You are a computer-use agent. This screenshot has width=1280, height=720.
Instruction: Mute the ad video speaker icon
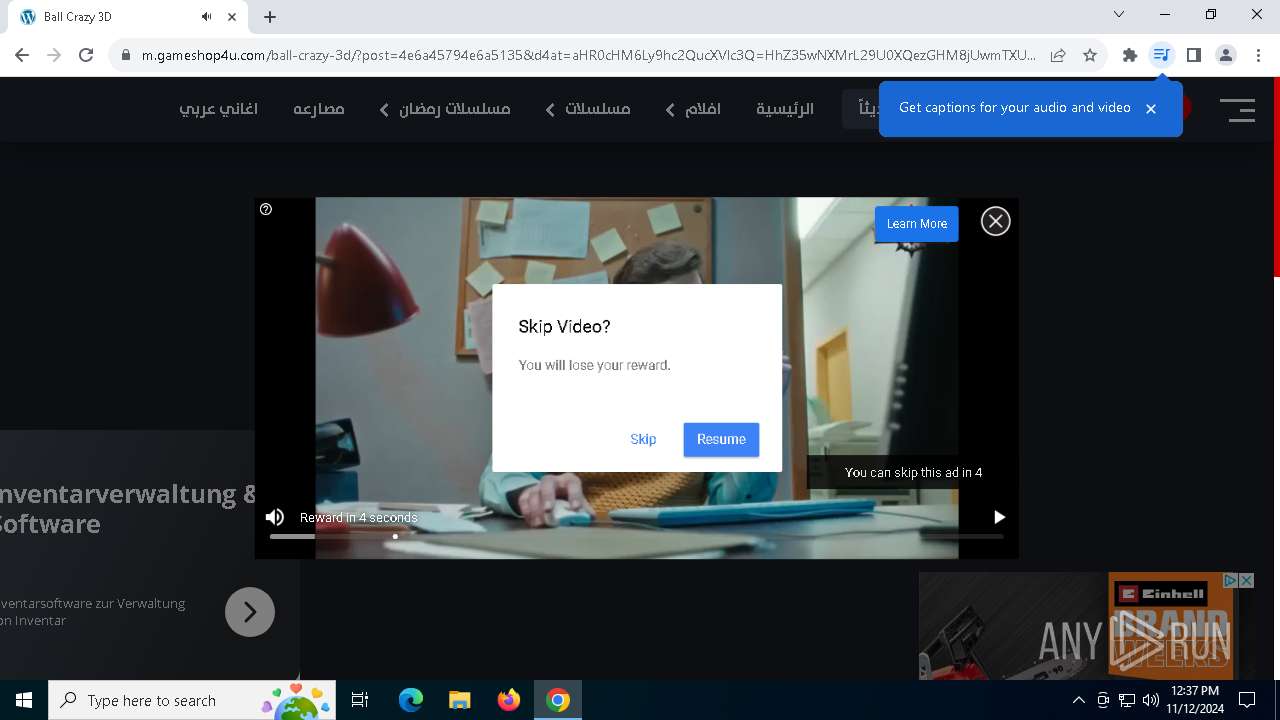(x=275, y=517)
